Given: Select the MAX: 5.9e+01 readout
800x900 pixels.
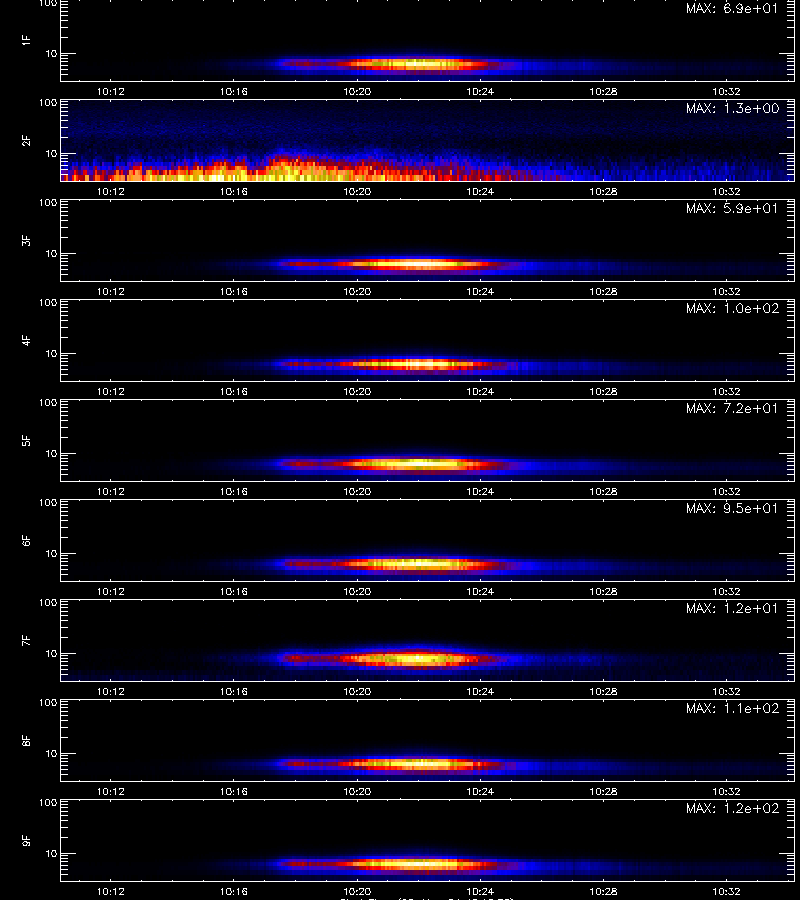Looking at the screenshot, I should click(732, 208).
